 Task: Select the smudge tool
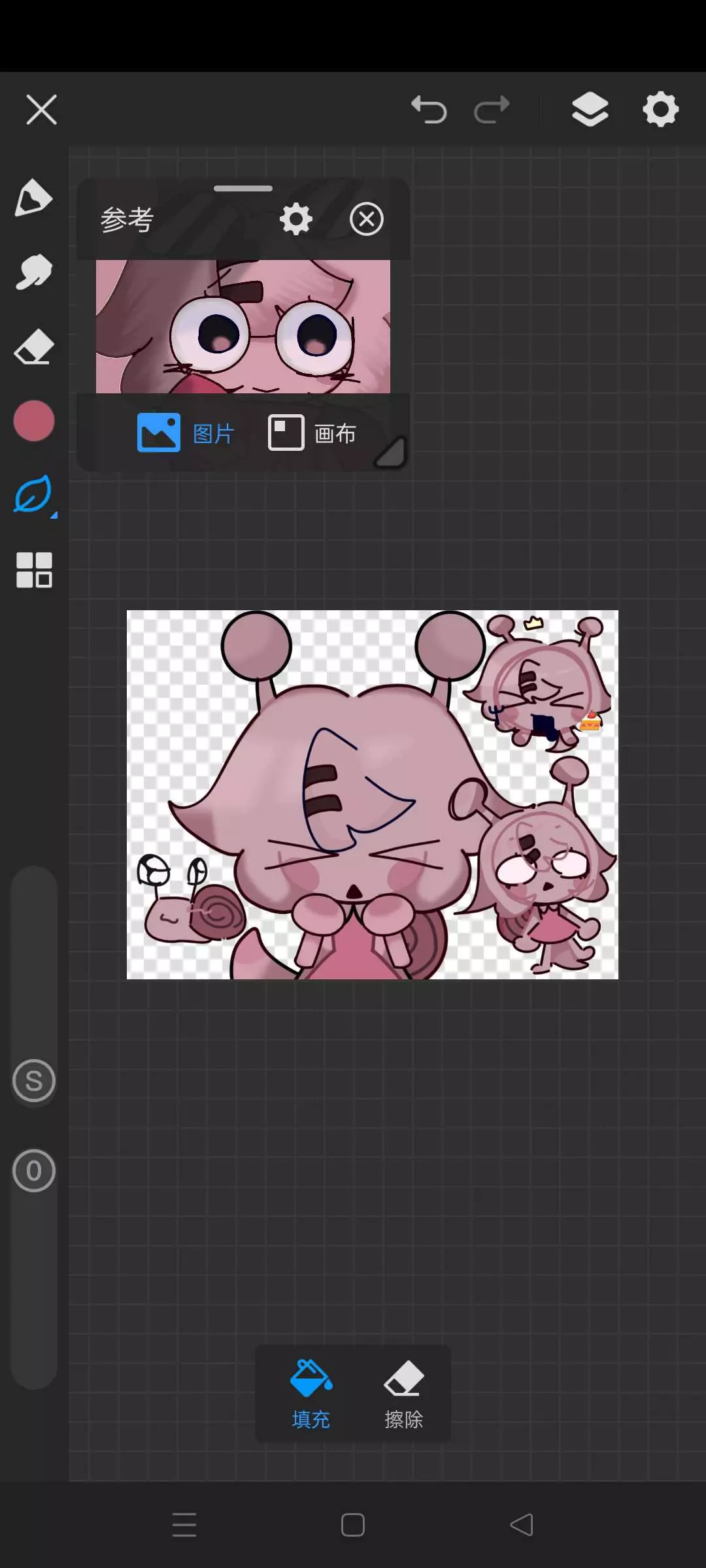33,271
